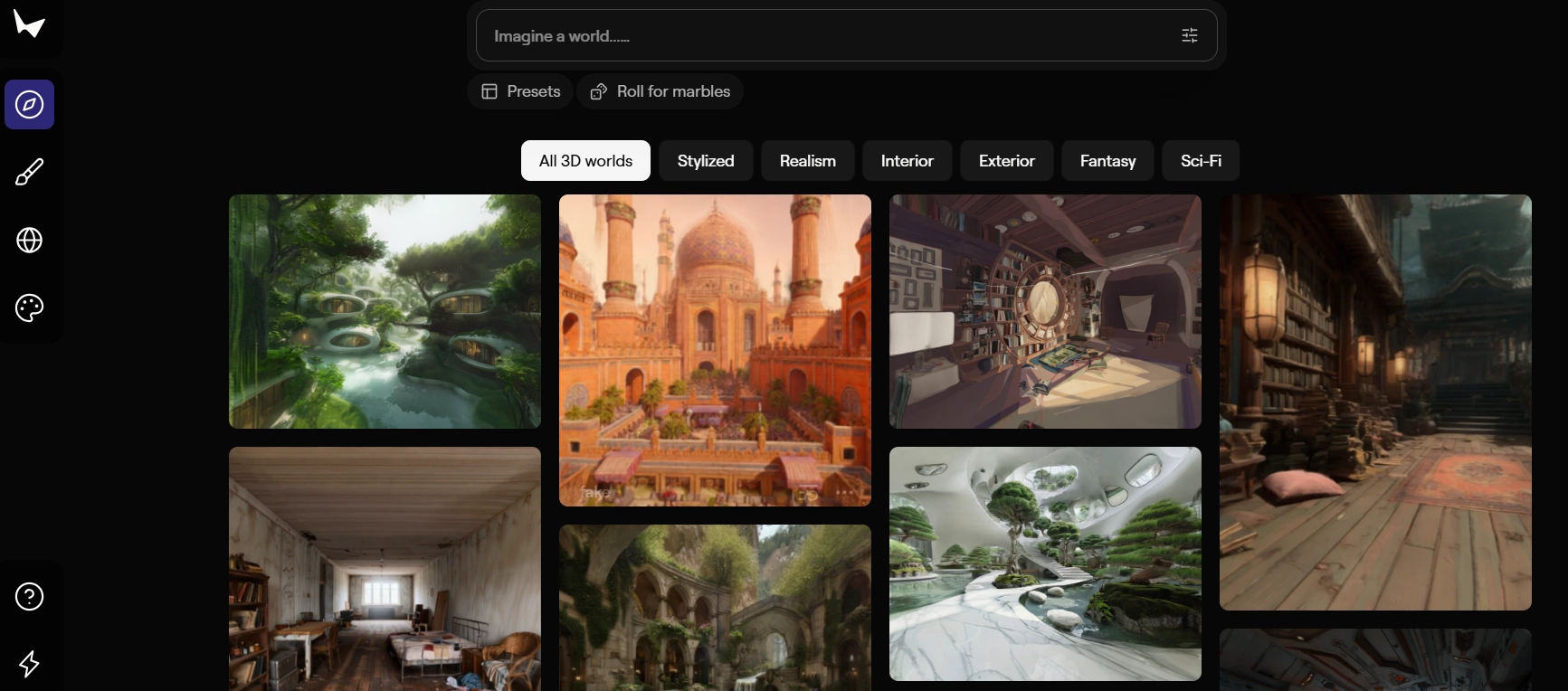Screen dimensions: 1568x691
Task: Select the paintbrush create icon
Action: (29, 172)
